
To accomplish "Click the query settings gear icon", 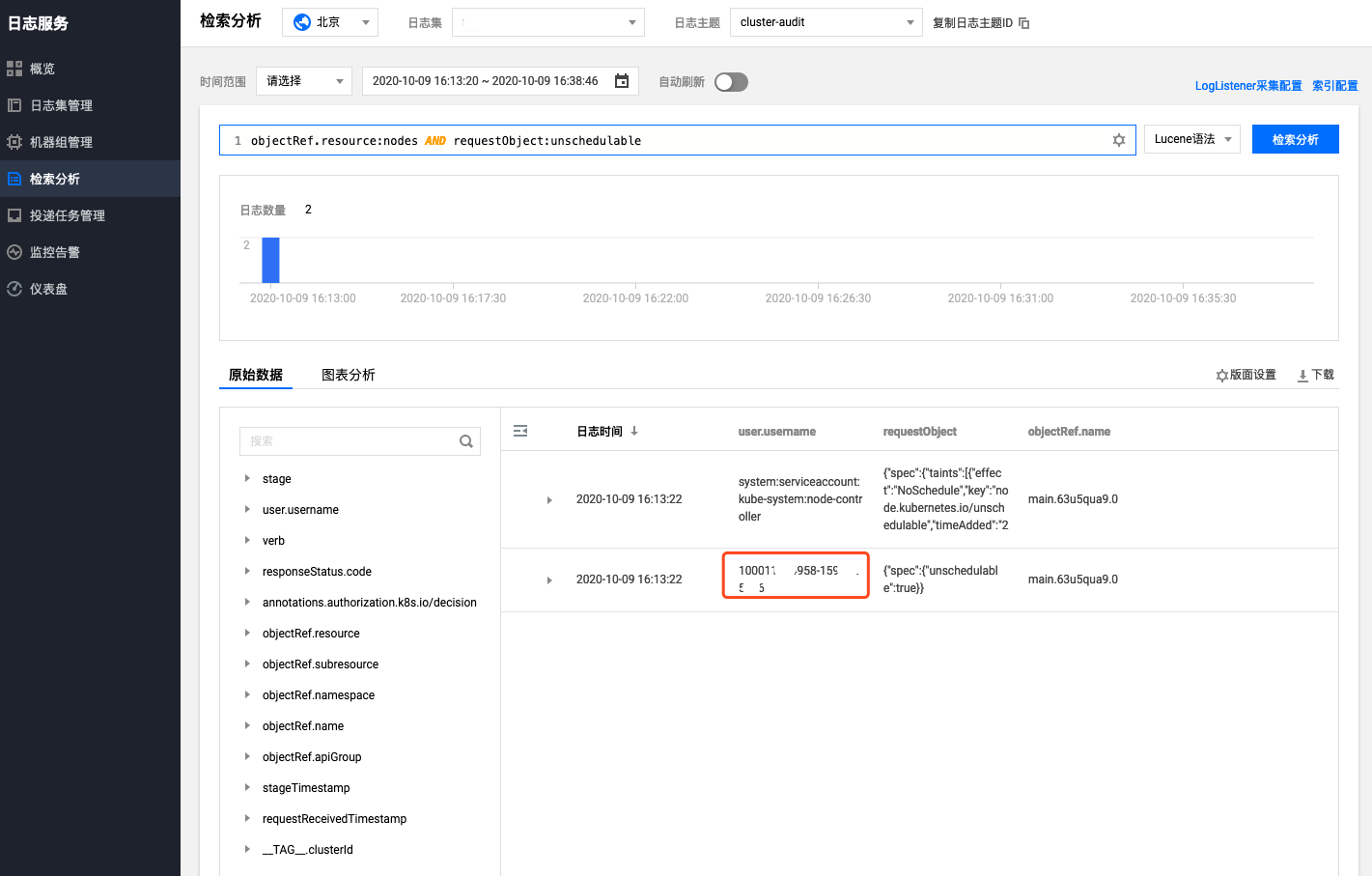I will (x=1118, y=140).
